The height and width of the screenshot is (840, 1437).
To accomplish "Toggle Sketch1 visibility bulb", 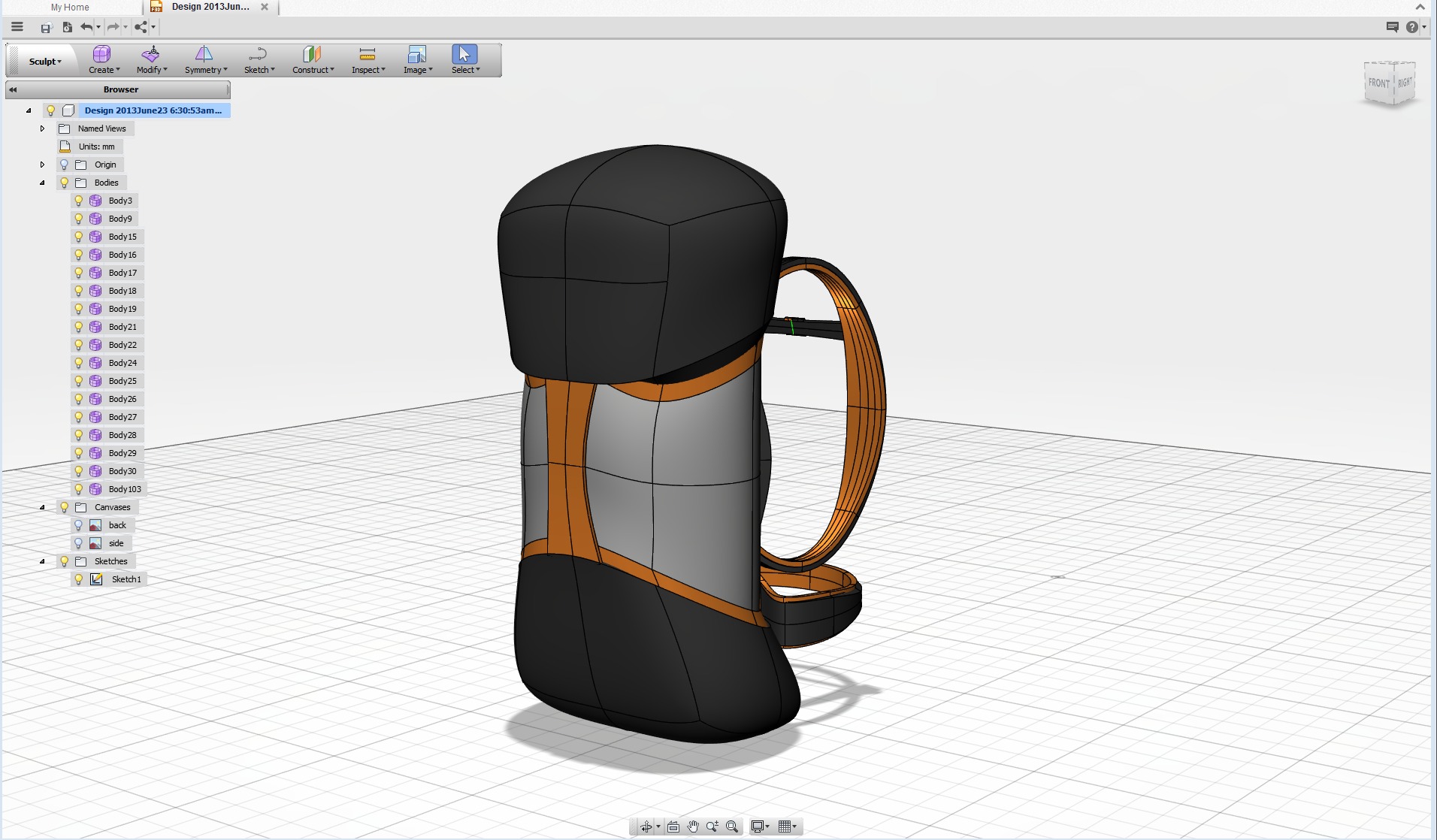I will click(79, 579).
